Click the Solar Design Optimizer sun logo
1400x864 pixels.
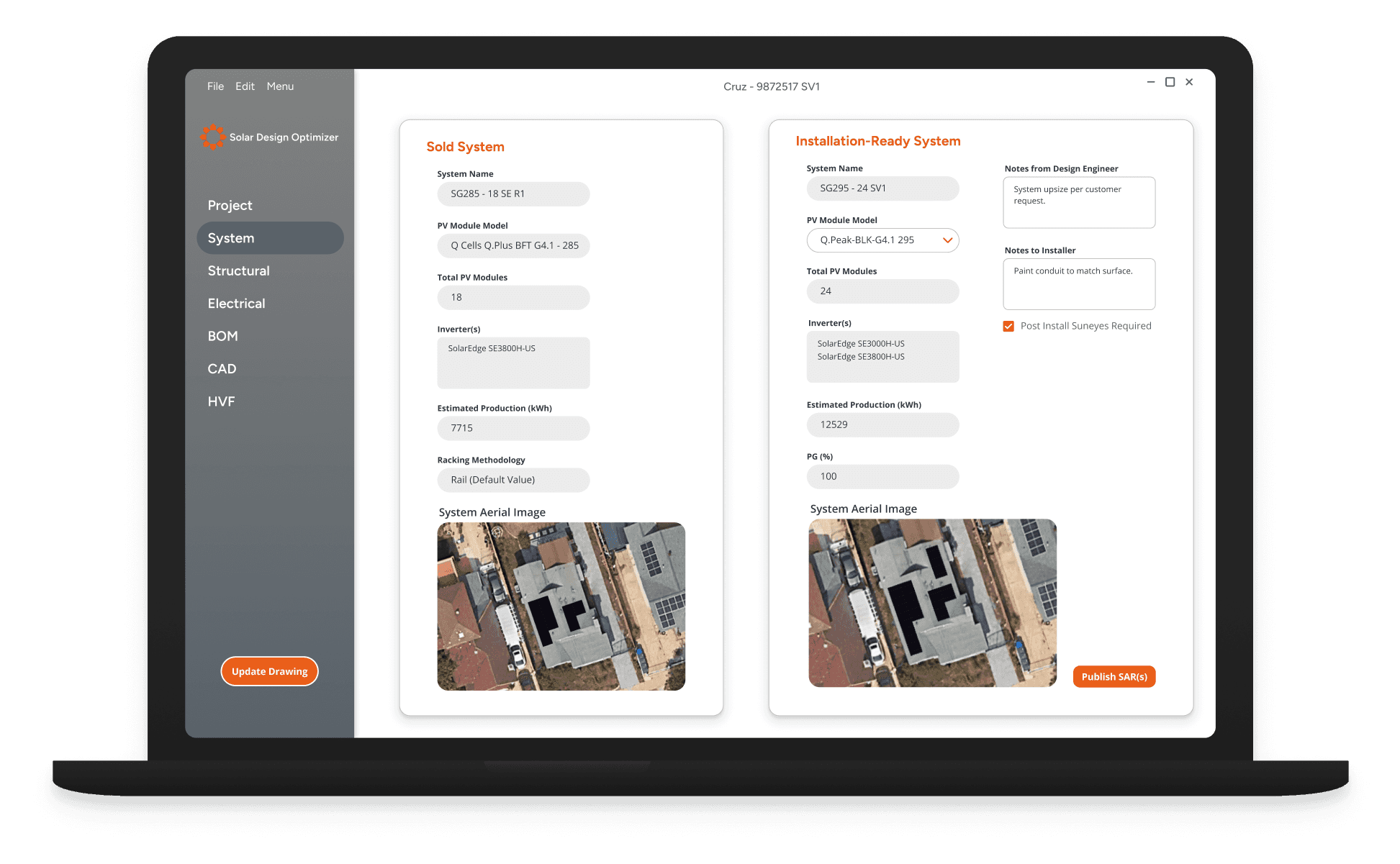(212, 137)
